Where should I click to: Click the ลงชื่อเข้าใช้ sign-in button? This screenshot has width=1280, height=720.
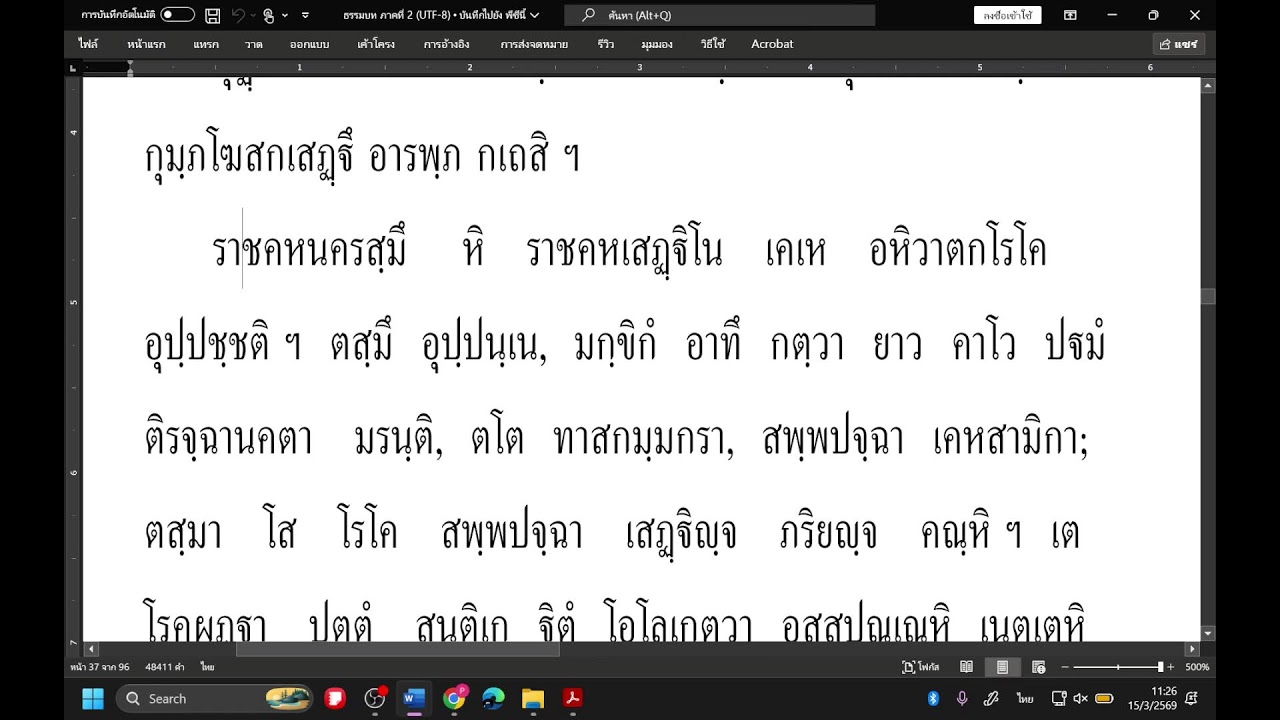coord(1007,15)
